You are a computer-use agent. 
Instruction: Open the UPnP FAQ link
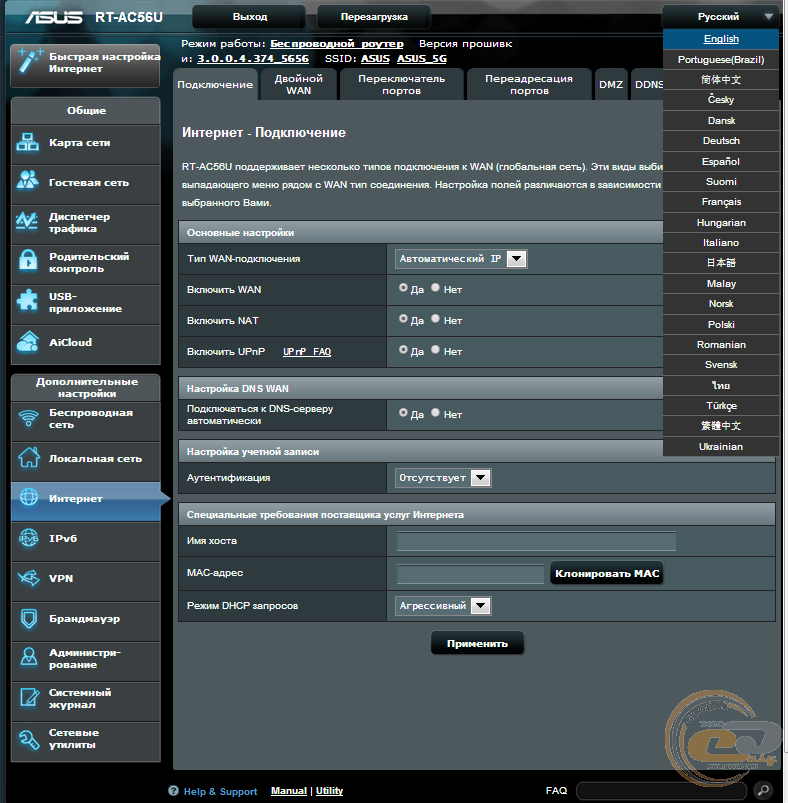[306, 352]
